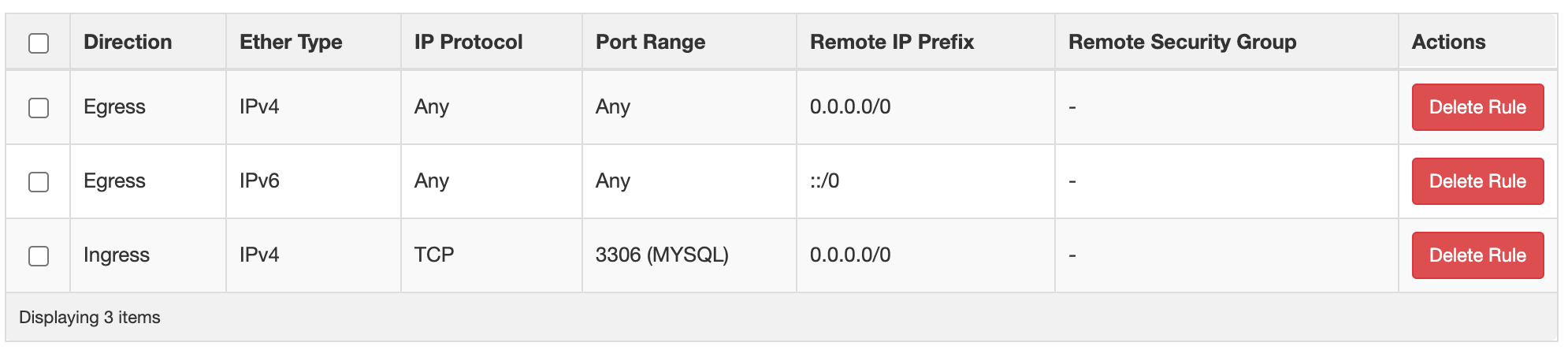
Task: Toggle the select-all checkbox in the header
Action: tap(39, 43)
